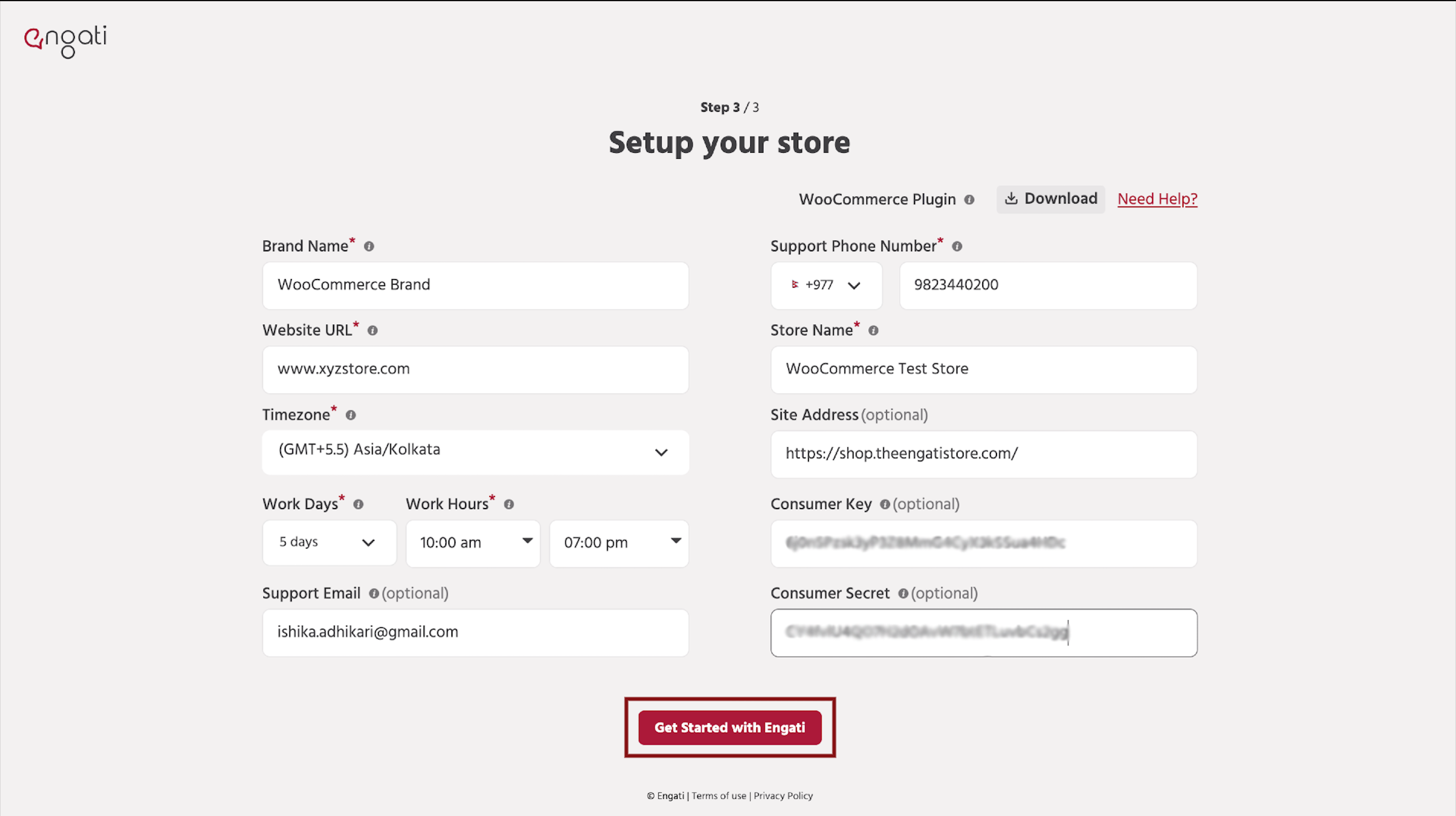Click the Support Email info icon
The height and width of the screenshot is (816, 1456).
click(374, 594)
